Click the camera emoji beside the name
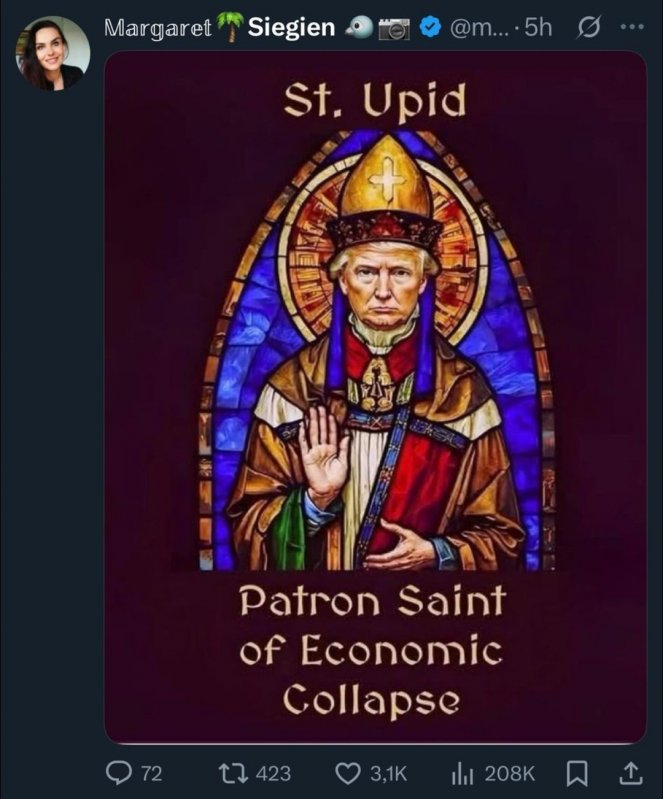 point(394,29)
